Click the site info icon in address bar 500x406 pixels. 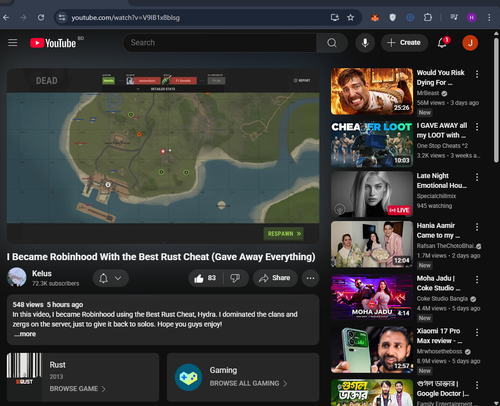pyautogui.click(x=62, y=17)
